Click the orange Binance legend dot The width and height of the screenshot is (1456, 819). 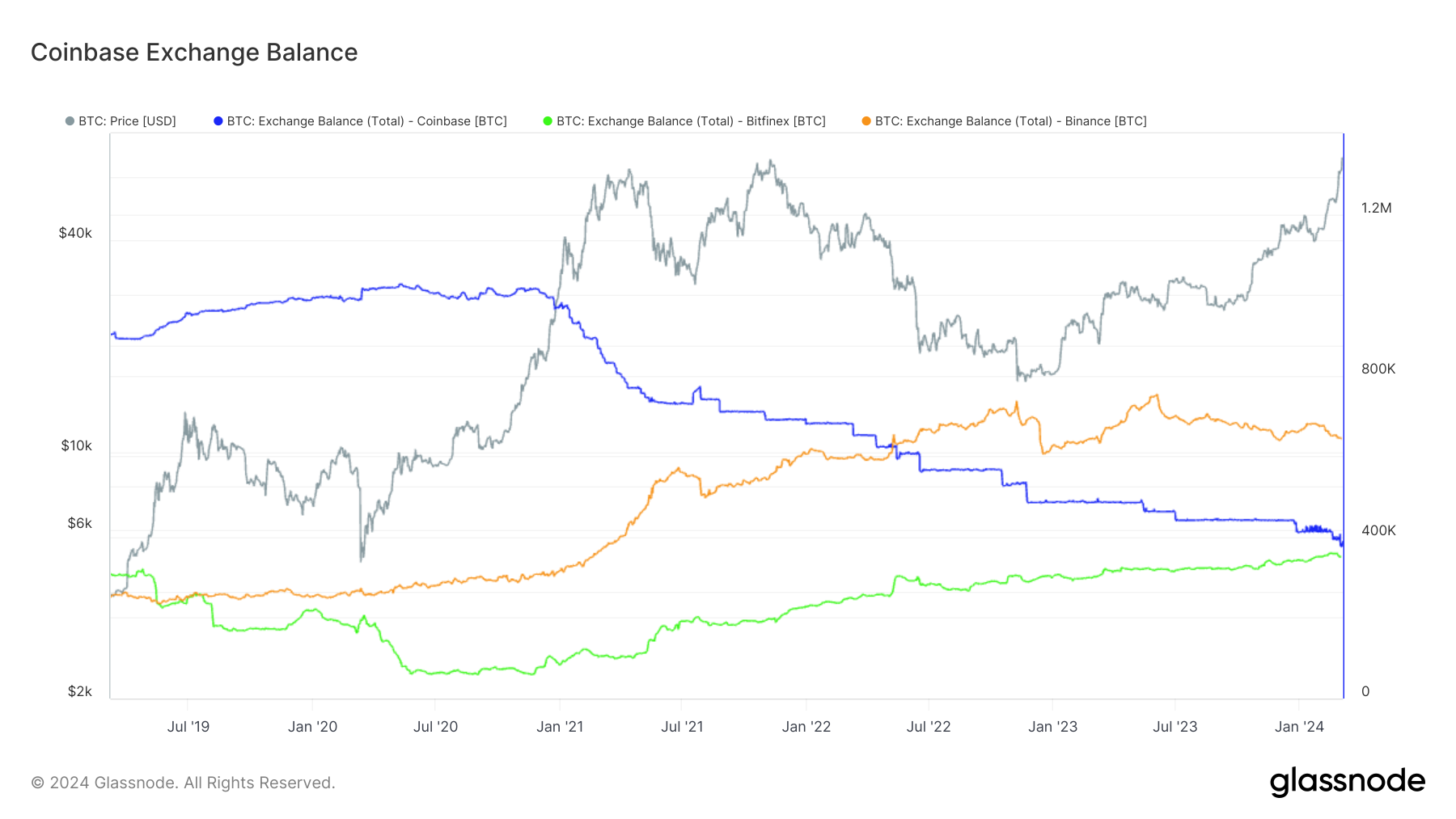[x=866, y=121]
